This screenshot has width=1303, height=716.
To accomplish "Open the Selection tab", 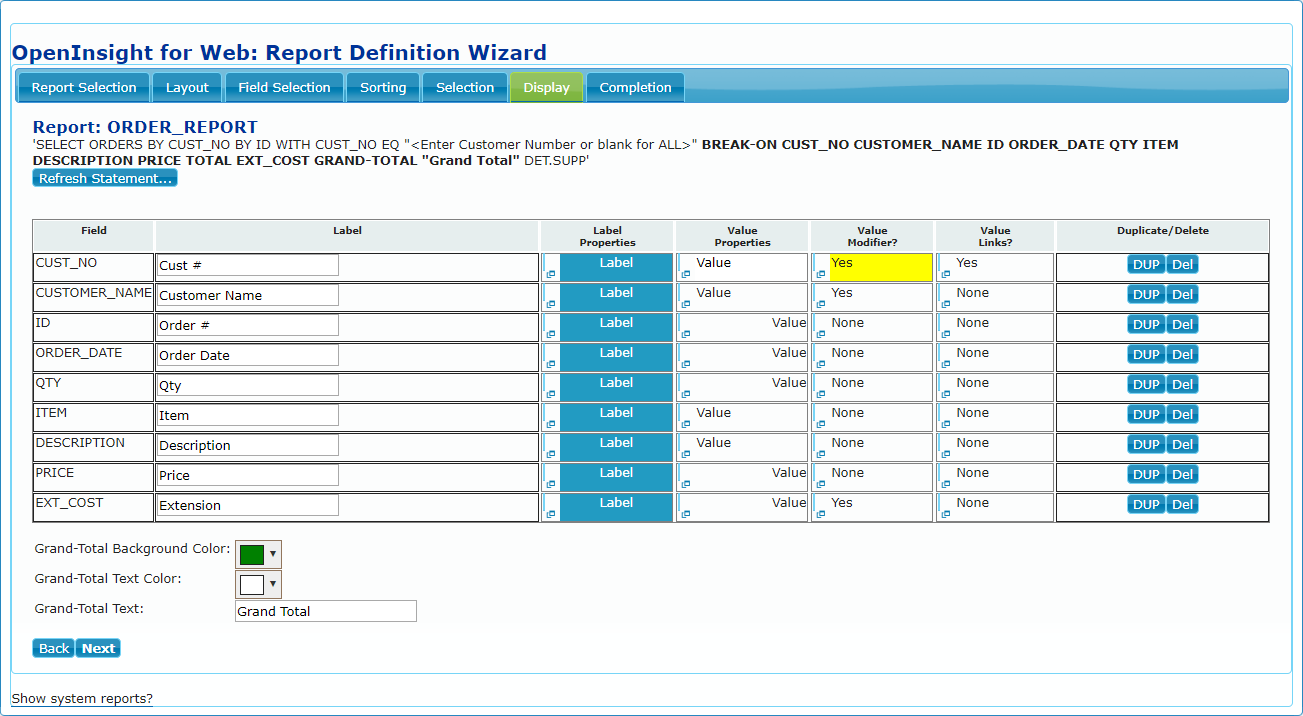I will [465, 87].
